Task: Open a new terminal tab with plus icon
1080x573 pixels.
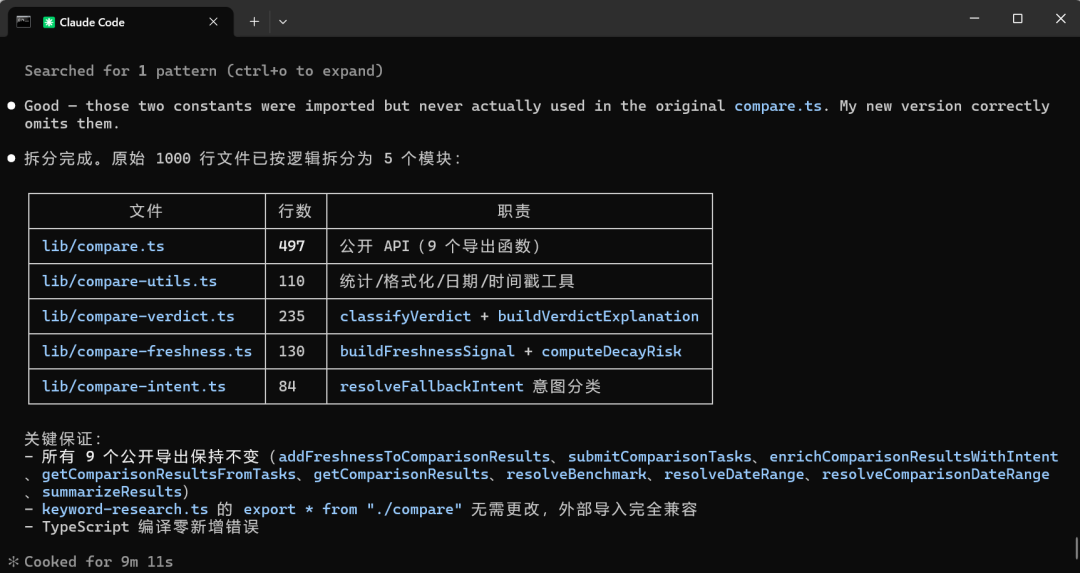Action: point(254,21)
